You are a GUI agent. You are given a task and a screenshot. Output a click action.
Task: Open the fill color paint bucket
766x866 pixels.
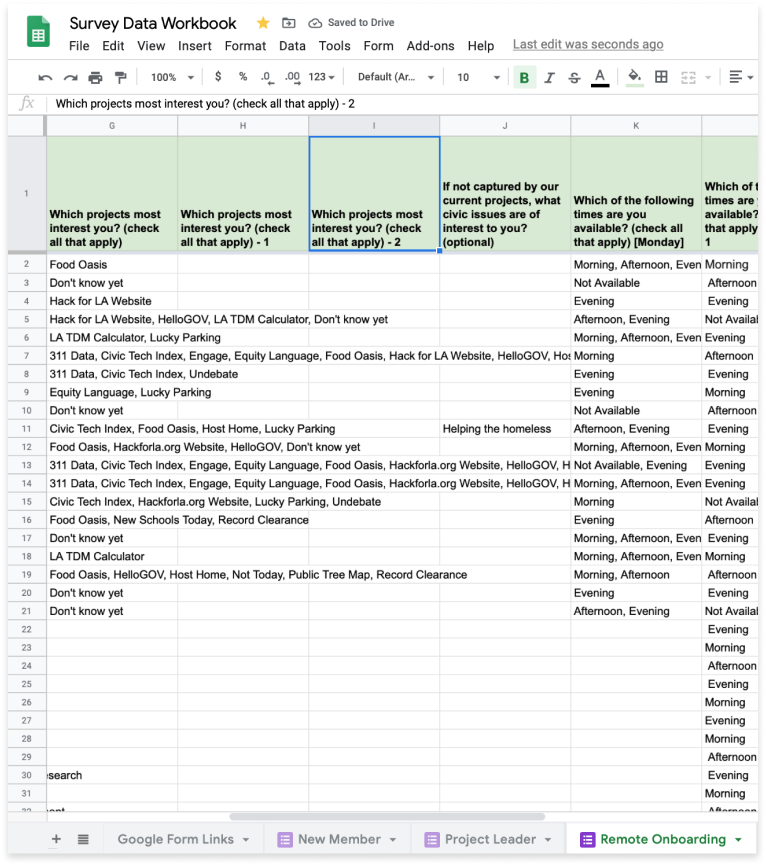click(633, 77)
